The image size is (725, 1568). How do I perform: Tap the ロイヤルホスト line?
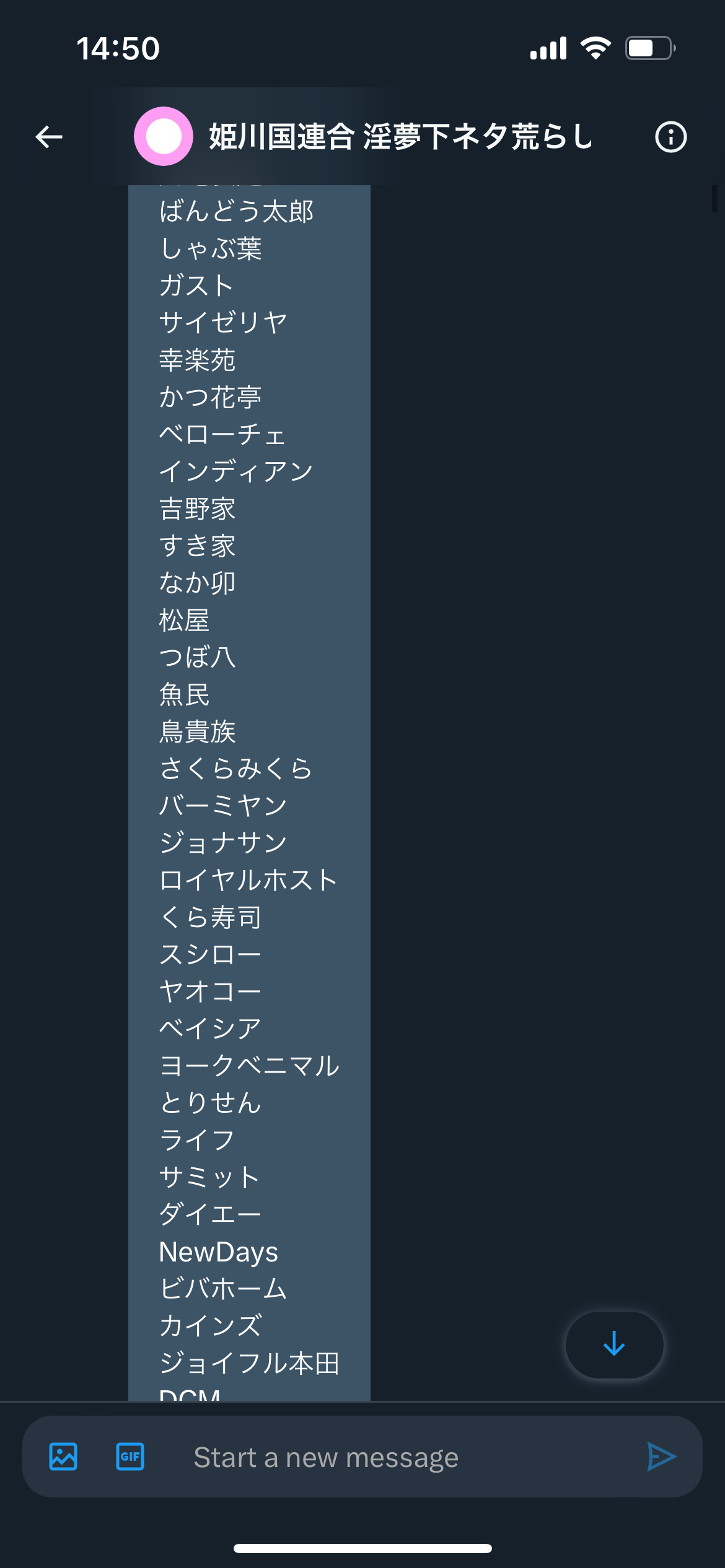pyautogui.click(x=248, y=880)
